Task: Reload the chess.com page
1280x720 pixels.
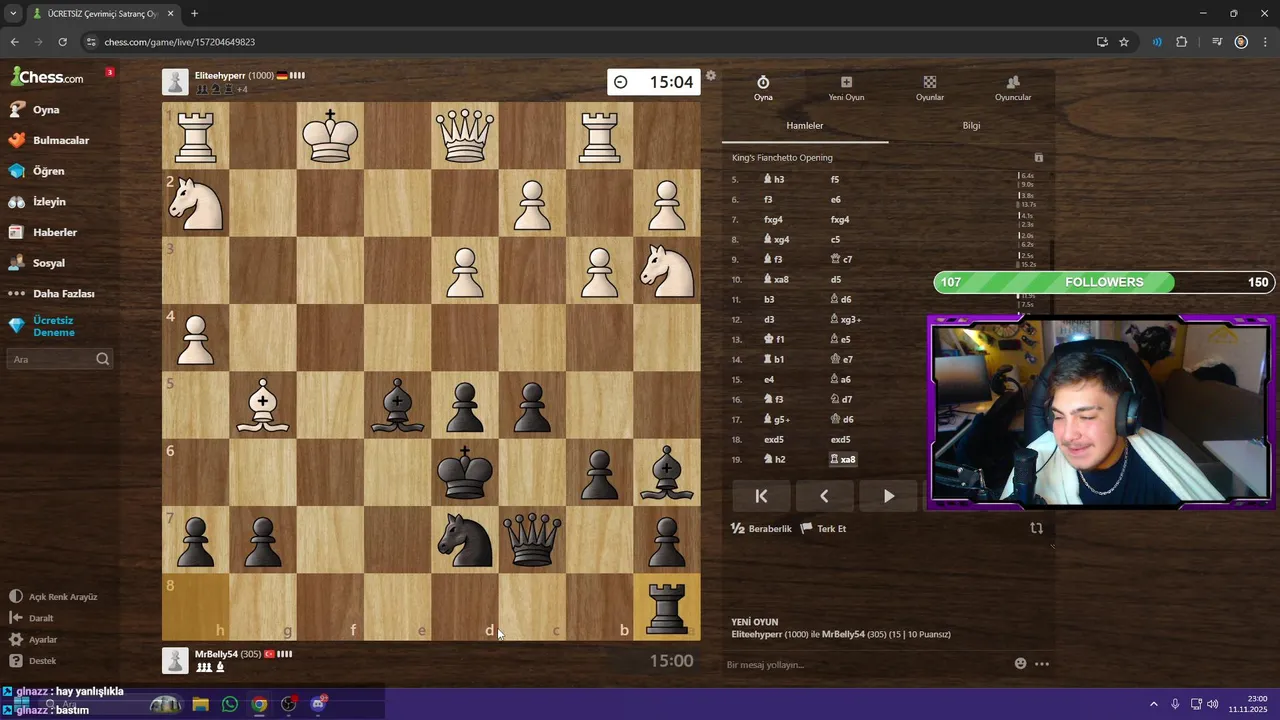Action: pyautogui.click(x=62, y=42)
